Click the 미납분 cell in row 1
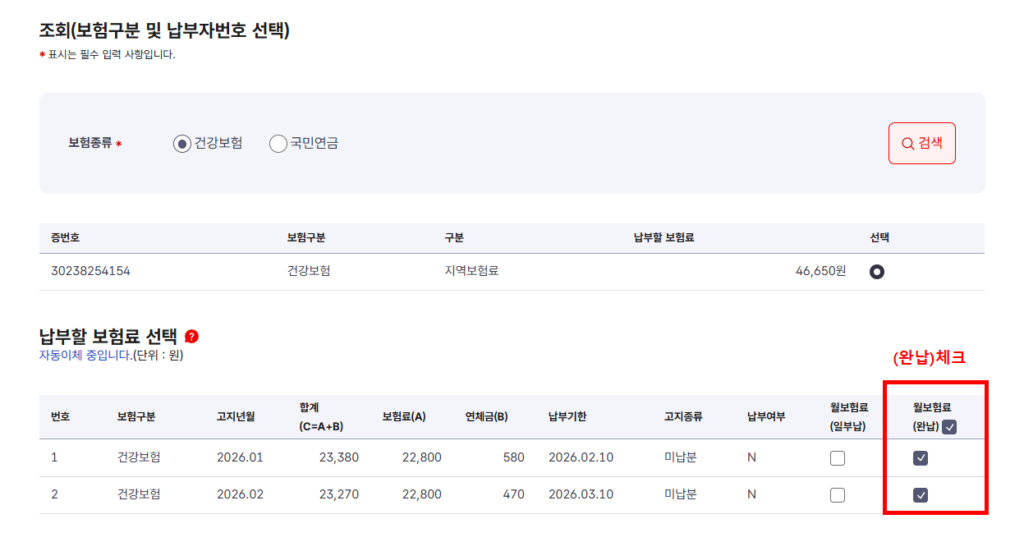 [x=680, y=458]
